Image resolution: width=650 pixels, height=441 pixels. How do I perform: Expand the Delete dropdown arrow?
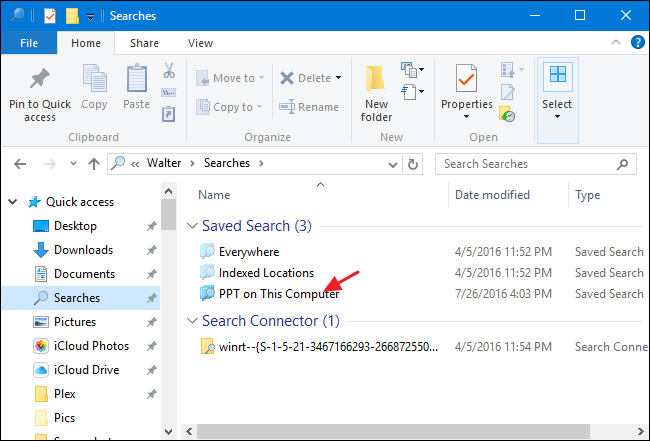tap(339, 78)
